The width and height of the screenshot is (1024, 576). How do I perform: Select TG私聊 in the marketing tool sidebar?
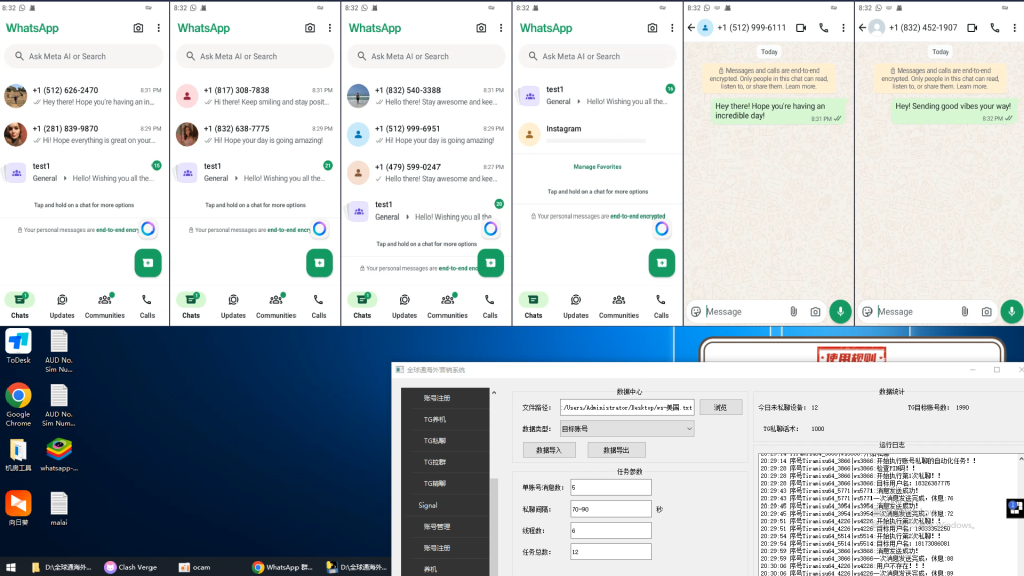tap(435, 441)
